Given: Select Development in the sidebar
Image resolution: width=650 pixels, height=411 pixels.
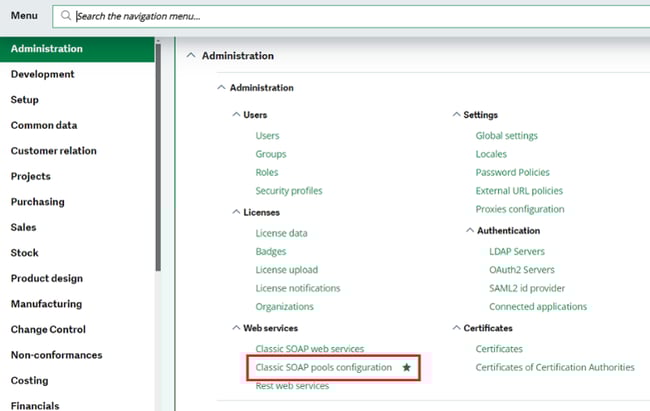Looking at the screenshot, I should tap(42, 74).
